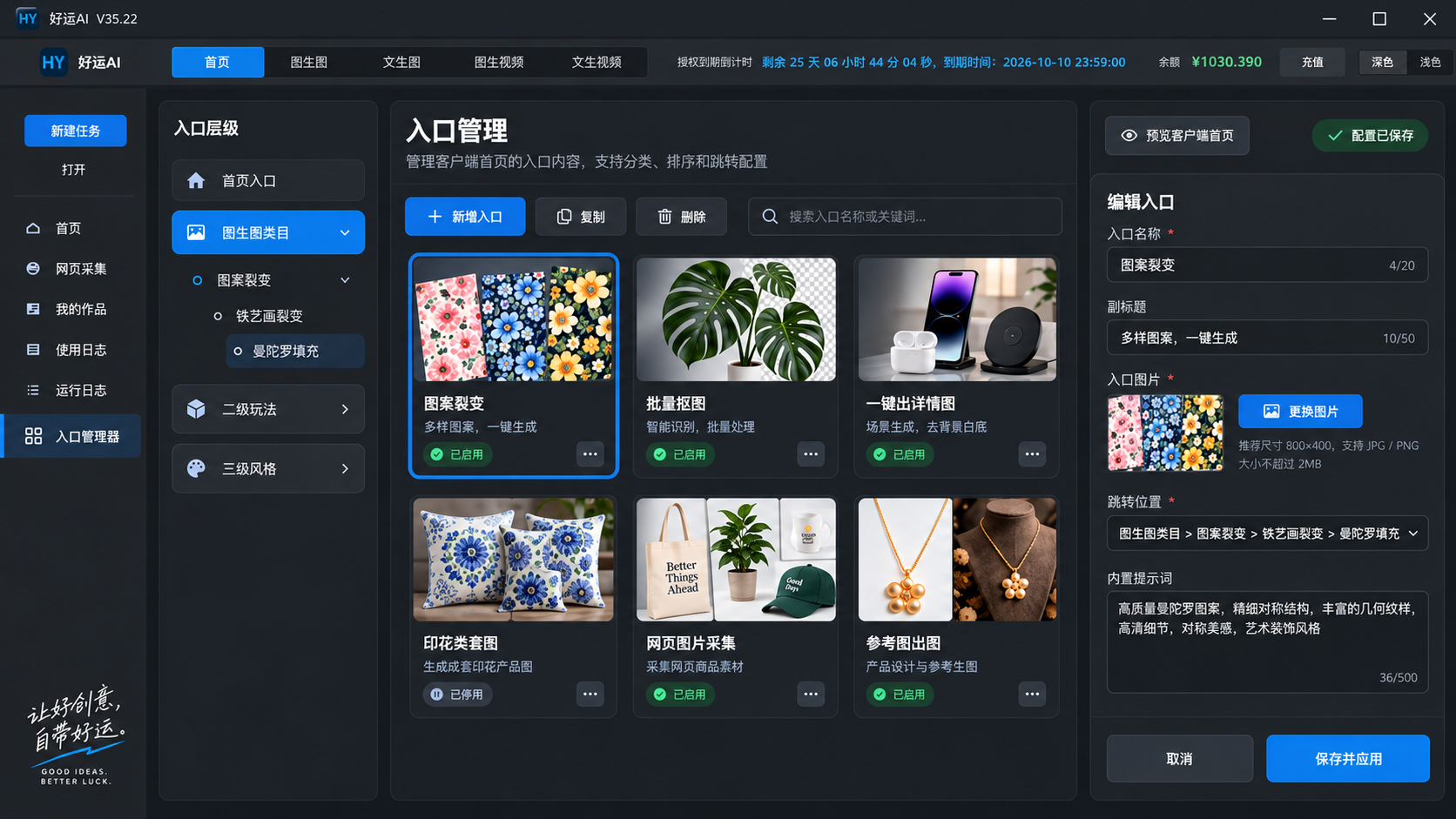Switch to the 文生图 tab
This screenshot has width=1456, height=819.
click(401, 62)
